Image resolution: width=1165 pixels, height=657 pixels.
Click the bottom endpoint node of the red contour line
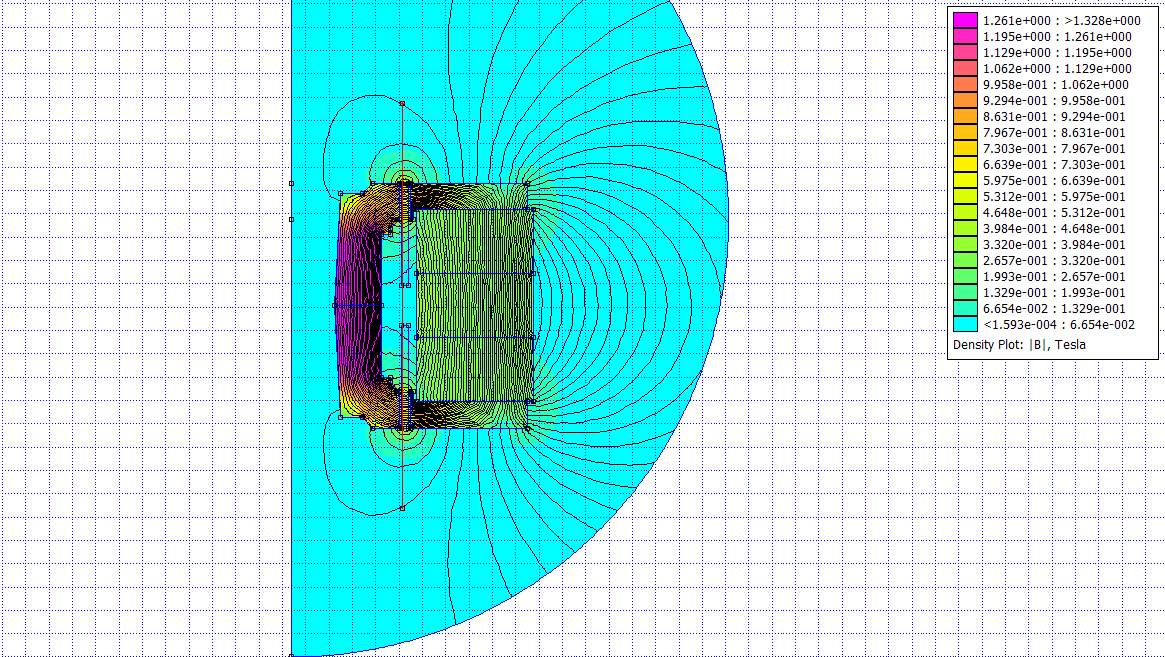tap(402, 508)
